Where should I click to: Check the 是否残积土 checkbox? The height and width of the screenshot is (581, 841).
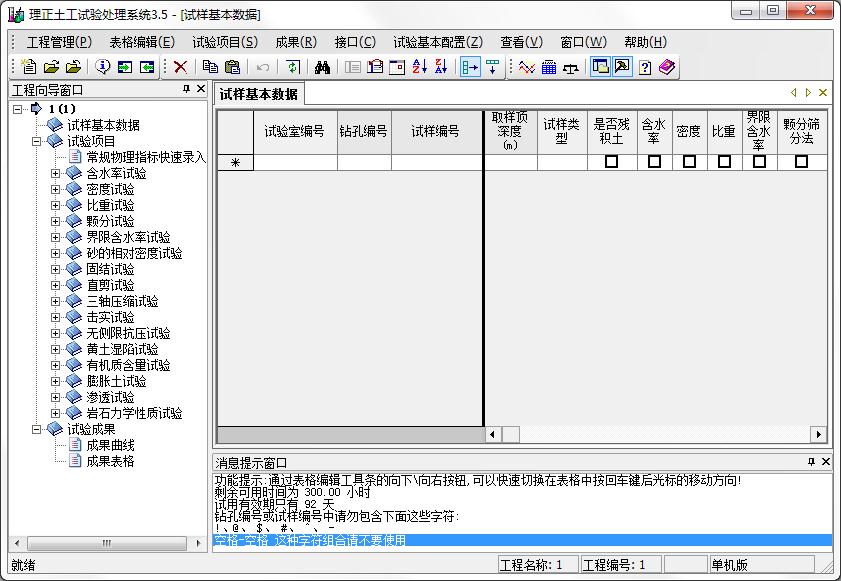click(x=611, y=161)
